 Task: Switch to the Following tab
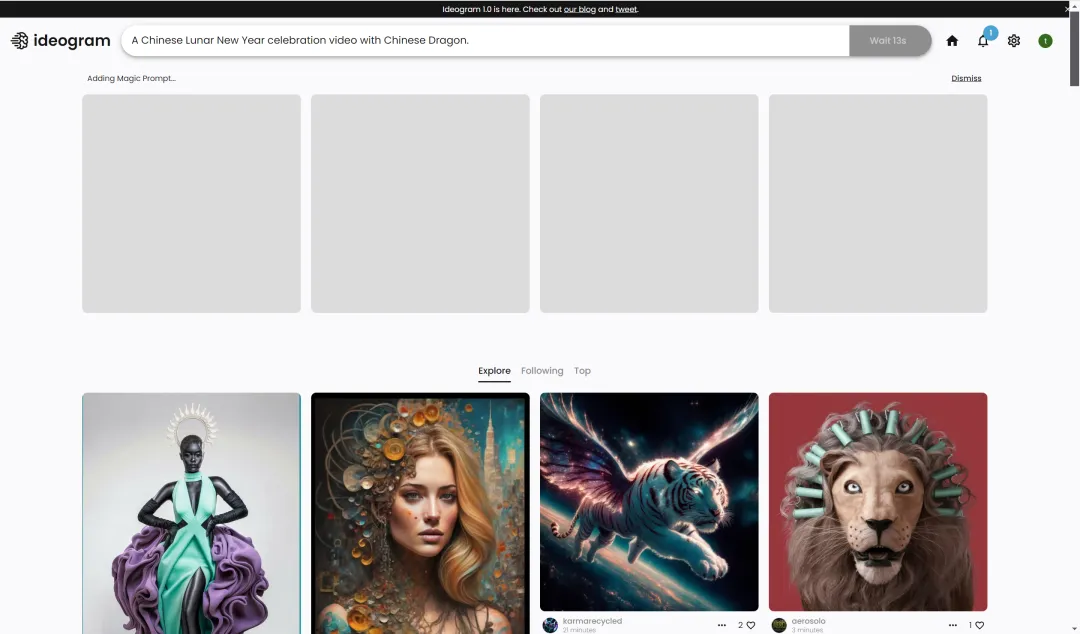(542, 371)
